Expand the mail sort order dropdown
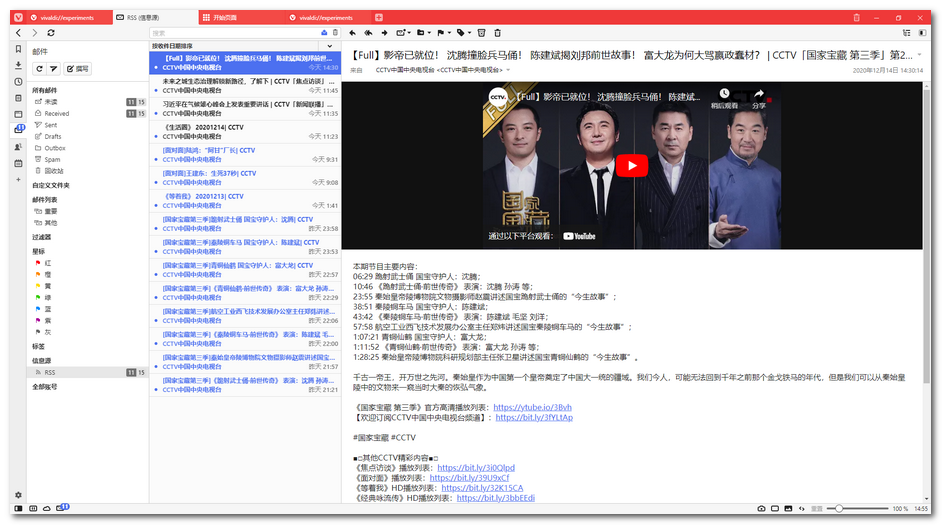Image resolution: width=942 pixels, height=525 pixels. (329, 46)
